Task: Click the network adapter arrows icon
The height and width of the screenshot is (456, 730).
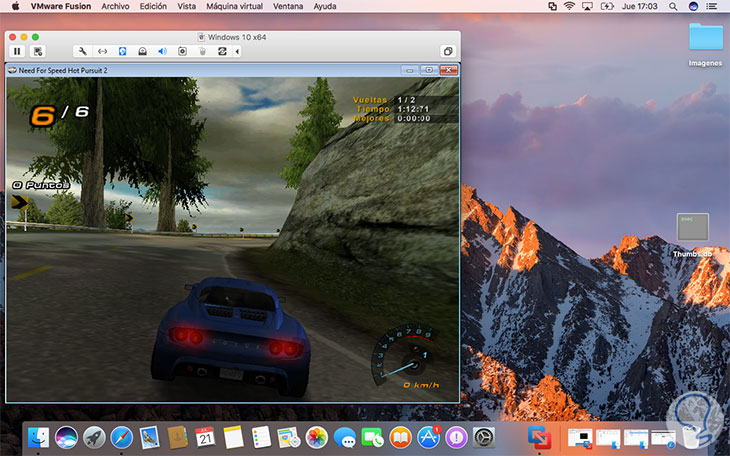Action: point(102,51)
